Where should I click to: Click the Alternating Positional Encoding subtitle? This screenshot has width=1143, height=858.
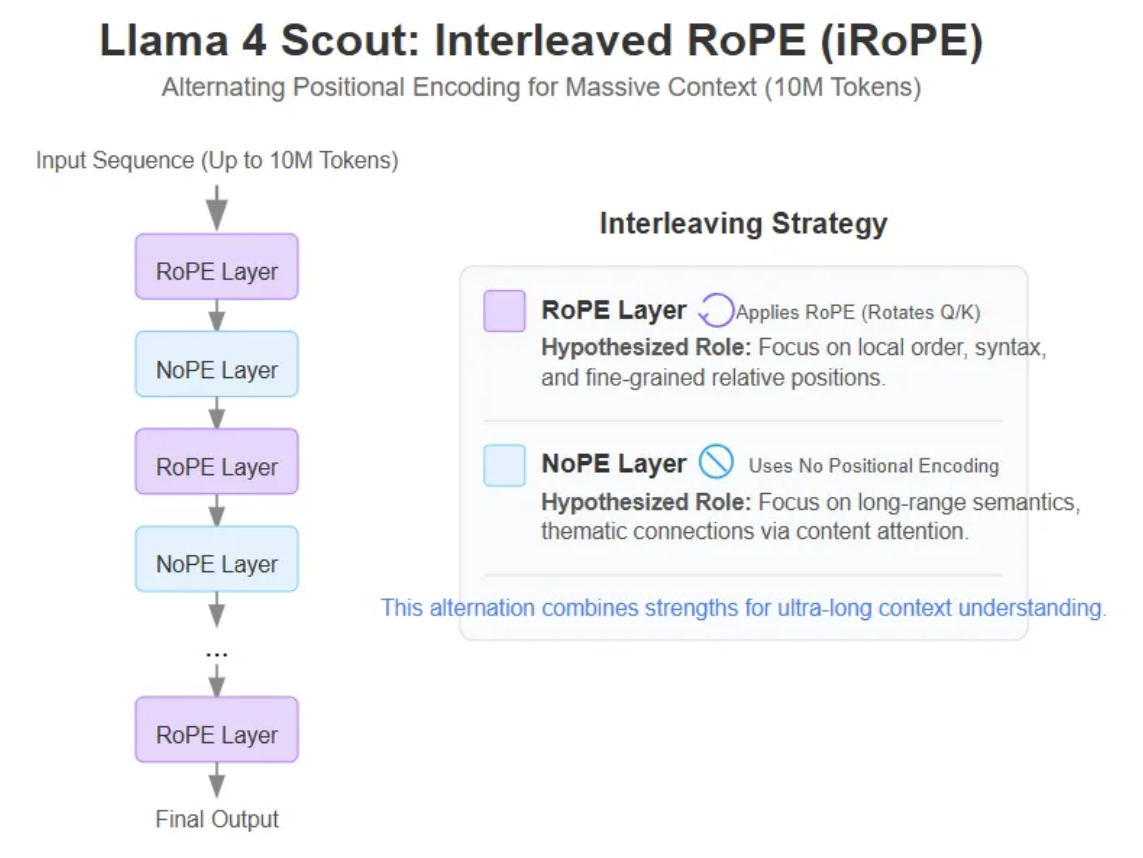click(x=541, y=88)
